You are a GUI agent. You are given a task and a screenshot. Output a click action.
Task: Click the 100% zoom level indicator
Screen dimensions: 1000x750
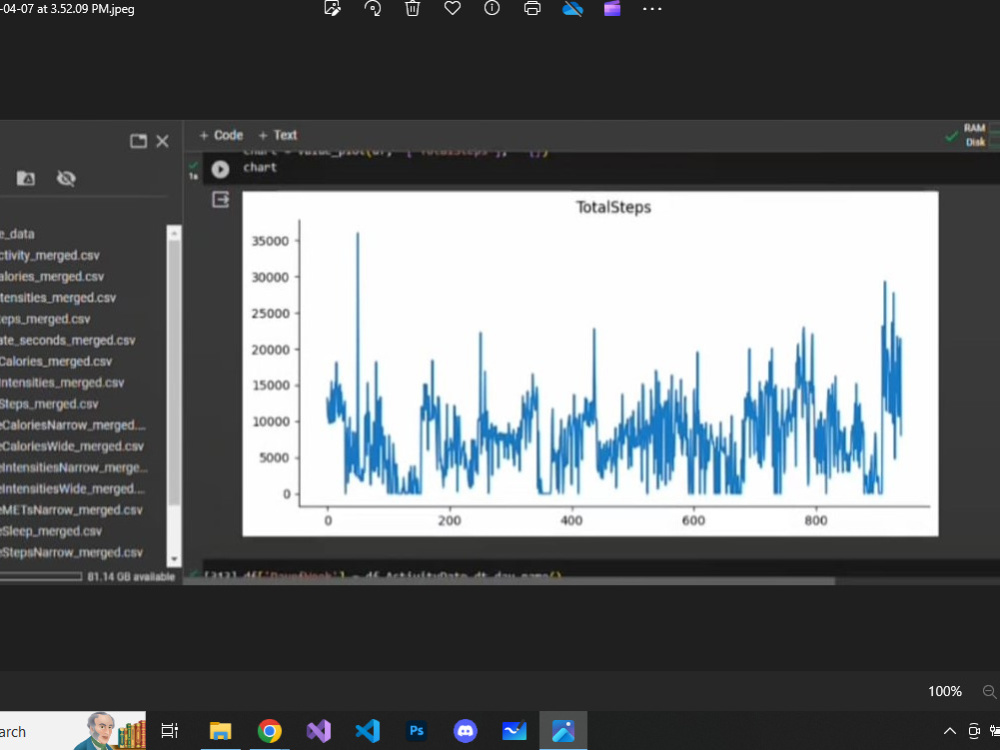[x=945, y=691]
